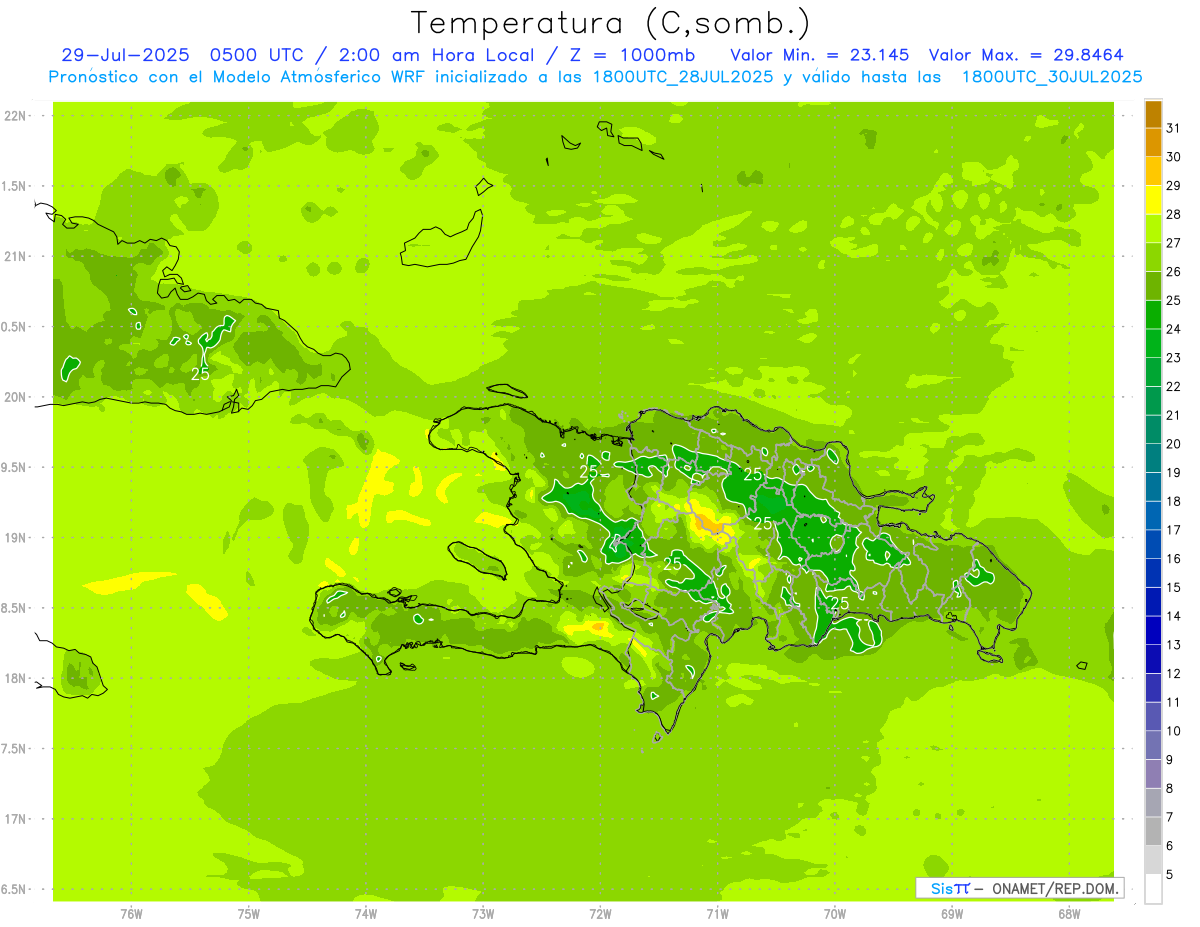
Task: Click the "28" color bar label
Action: (x=1173, y=214)
